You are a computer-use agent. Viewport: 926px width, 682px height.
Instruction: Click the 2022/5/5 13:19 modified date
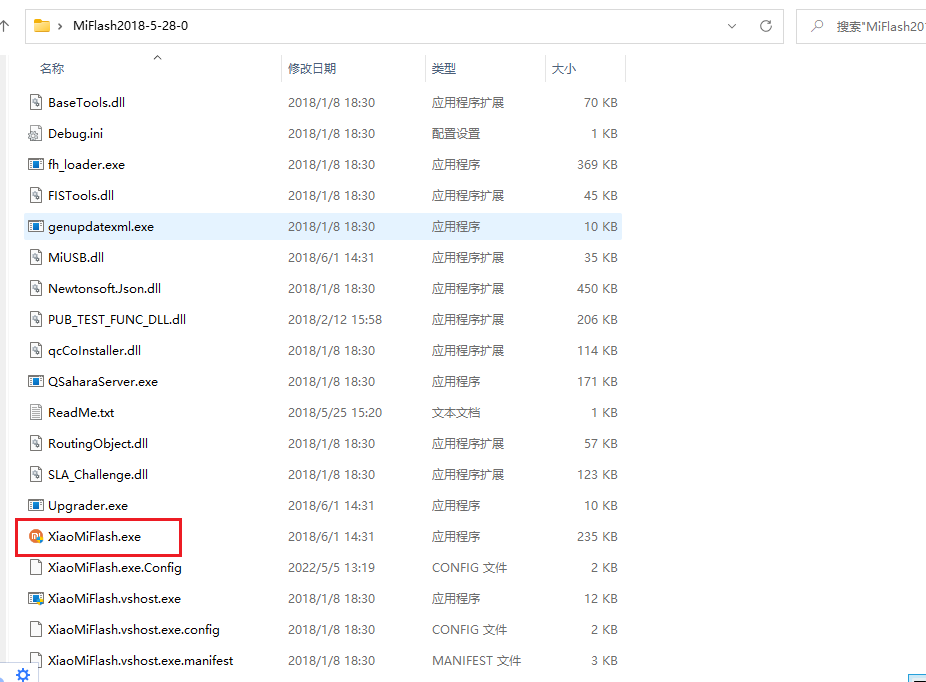point(331,567)
